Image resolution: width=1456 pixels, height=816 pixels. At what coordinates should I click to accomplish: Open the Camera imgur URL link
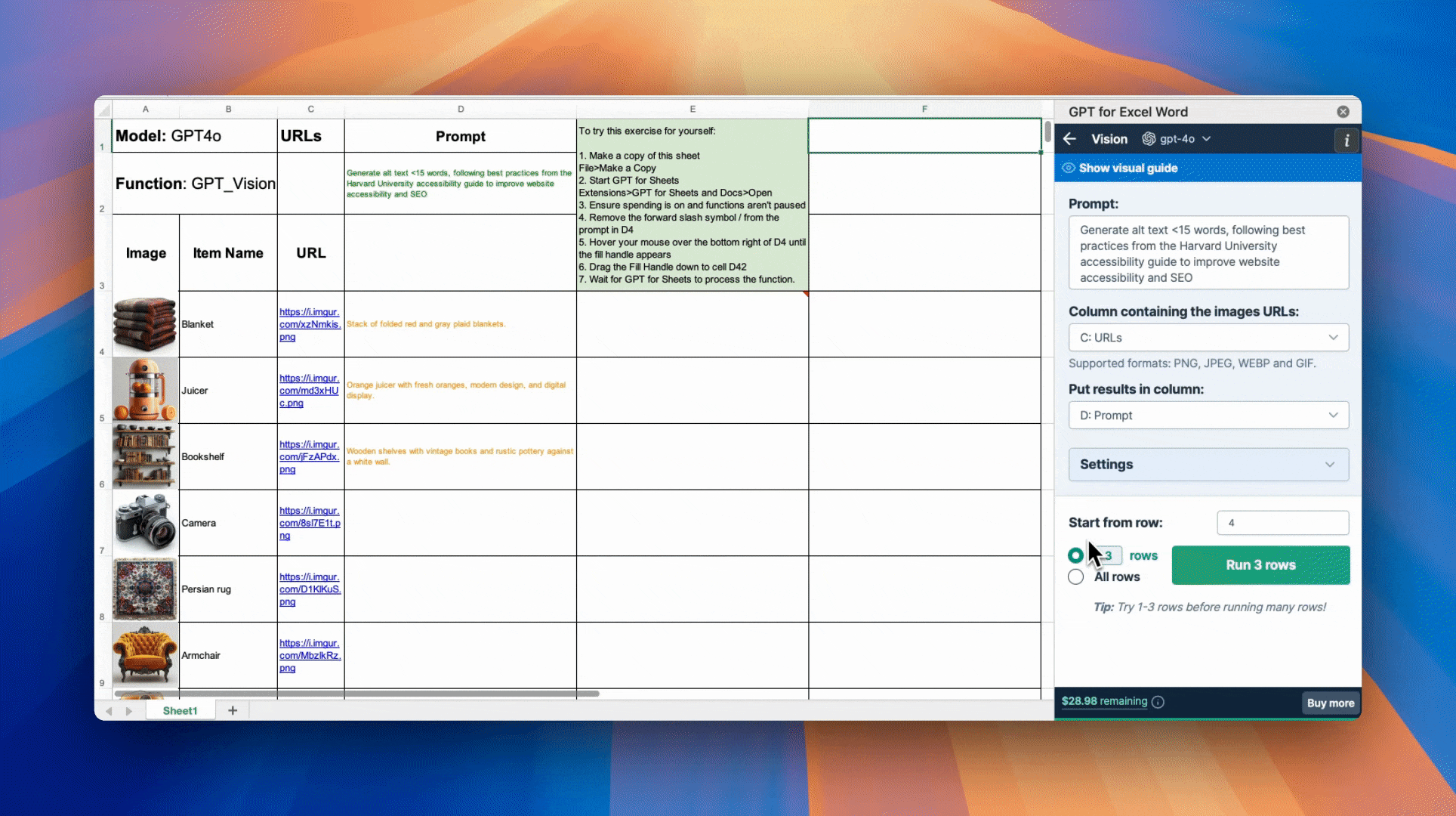pos(310,524)
